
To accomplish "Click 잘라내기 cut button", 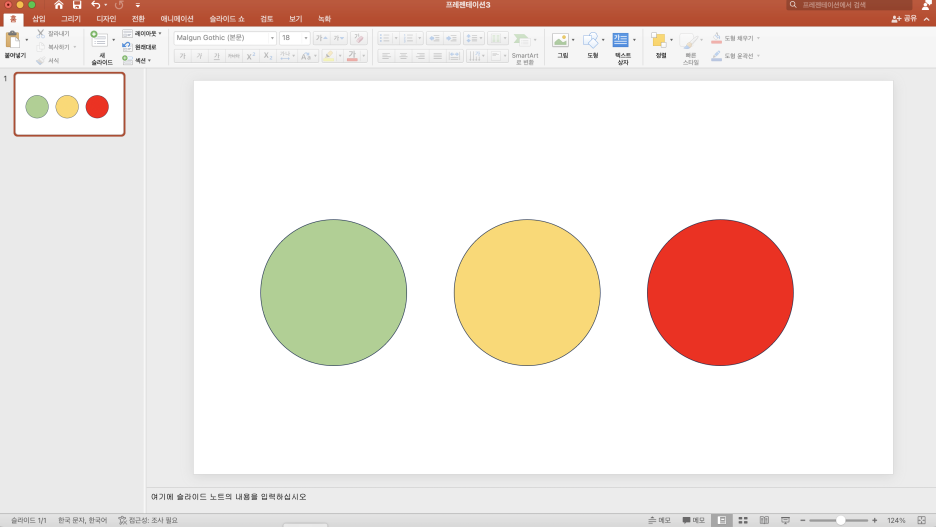I will click(x=53, y=33).
